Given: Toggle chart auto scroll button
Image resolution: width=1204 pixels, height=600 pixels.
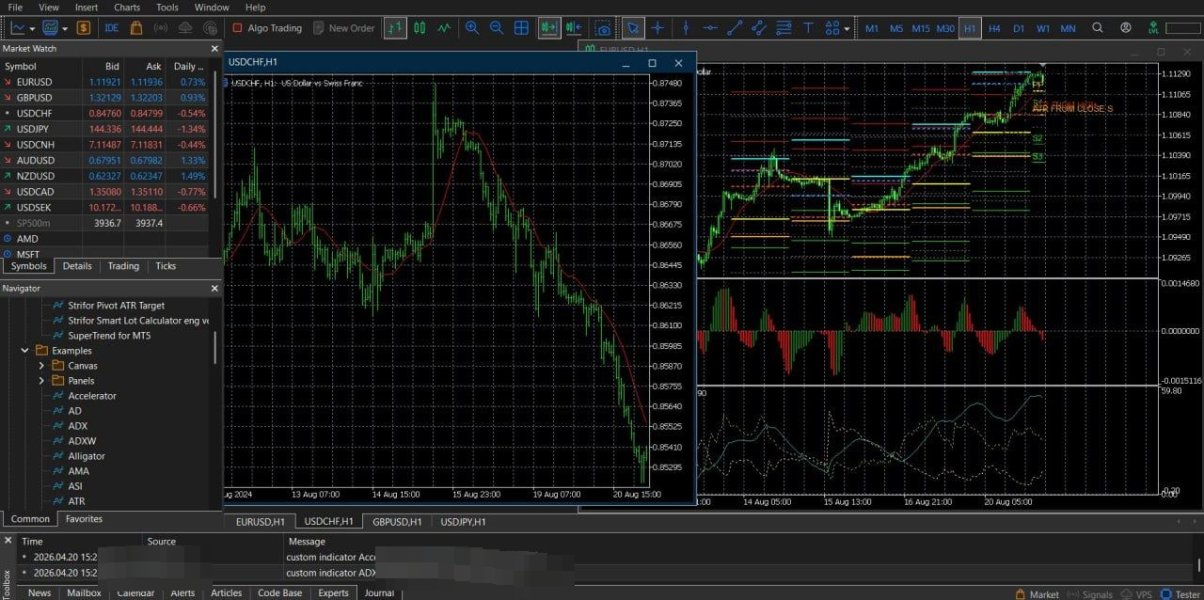Looking at the screenshot, I should coord(548,28).
